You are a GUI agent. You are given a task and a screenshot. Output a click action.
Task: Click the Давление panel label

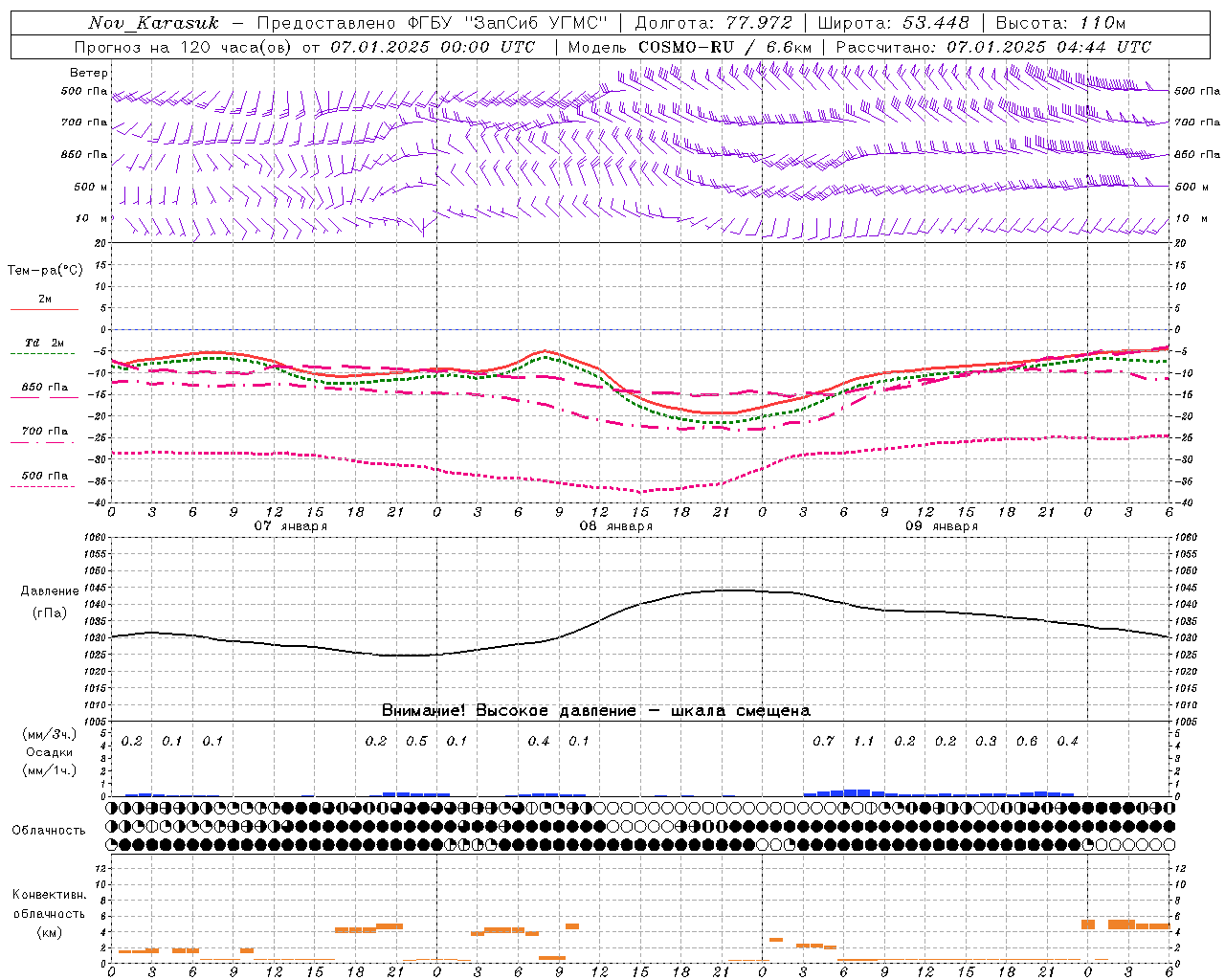point(50,591)
